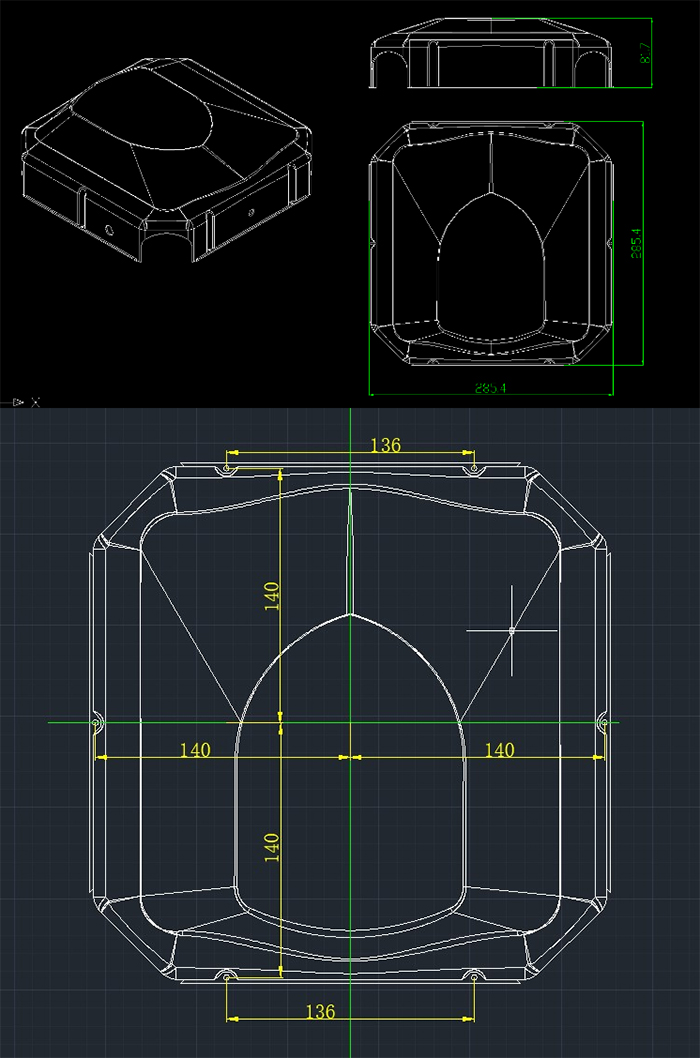Select the top 136 dimension label
Image resolution: width=700 pixels, height=1058 pixels.
point(385,445)
